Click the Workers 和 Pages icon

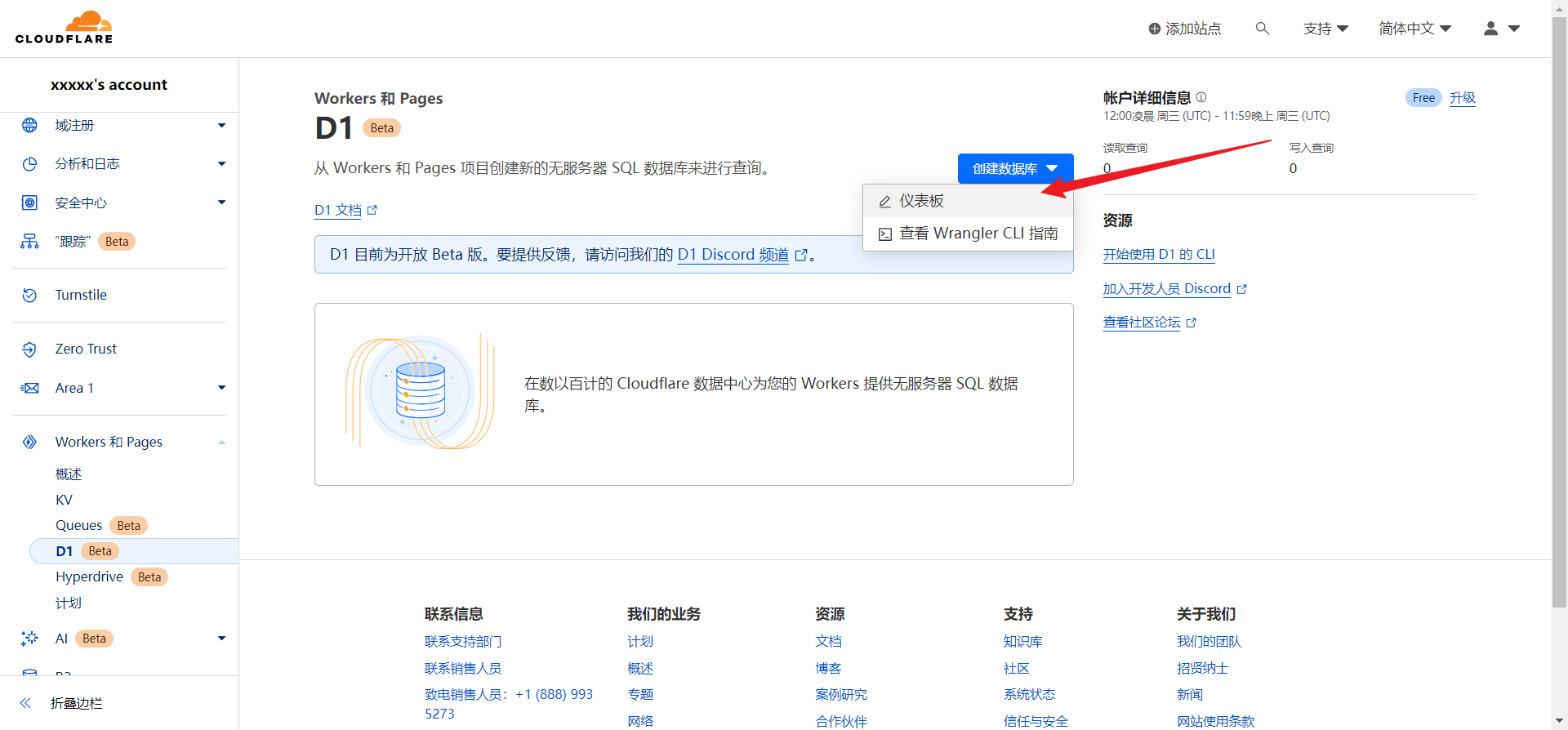pyautogui.click(x=29, y=442)
